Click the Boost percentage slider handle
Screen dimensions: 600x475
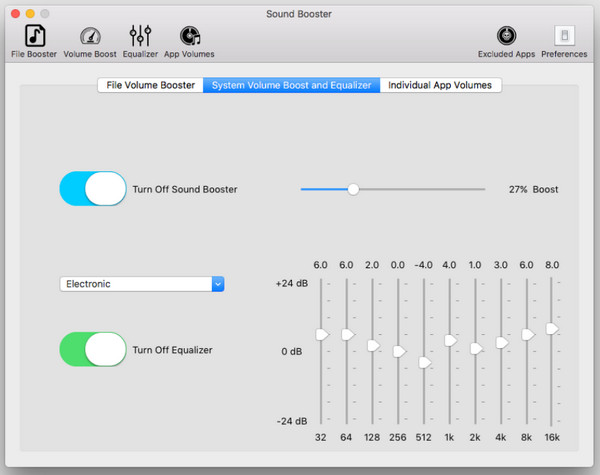point(353,188)
